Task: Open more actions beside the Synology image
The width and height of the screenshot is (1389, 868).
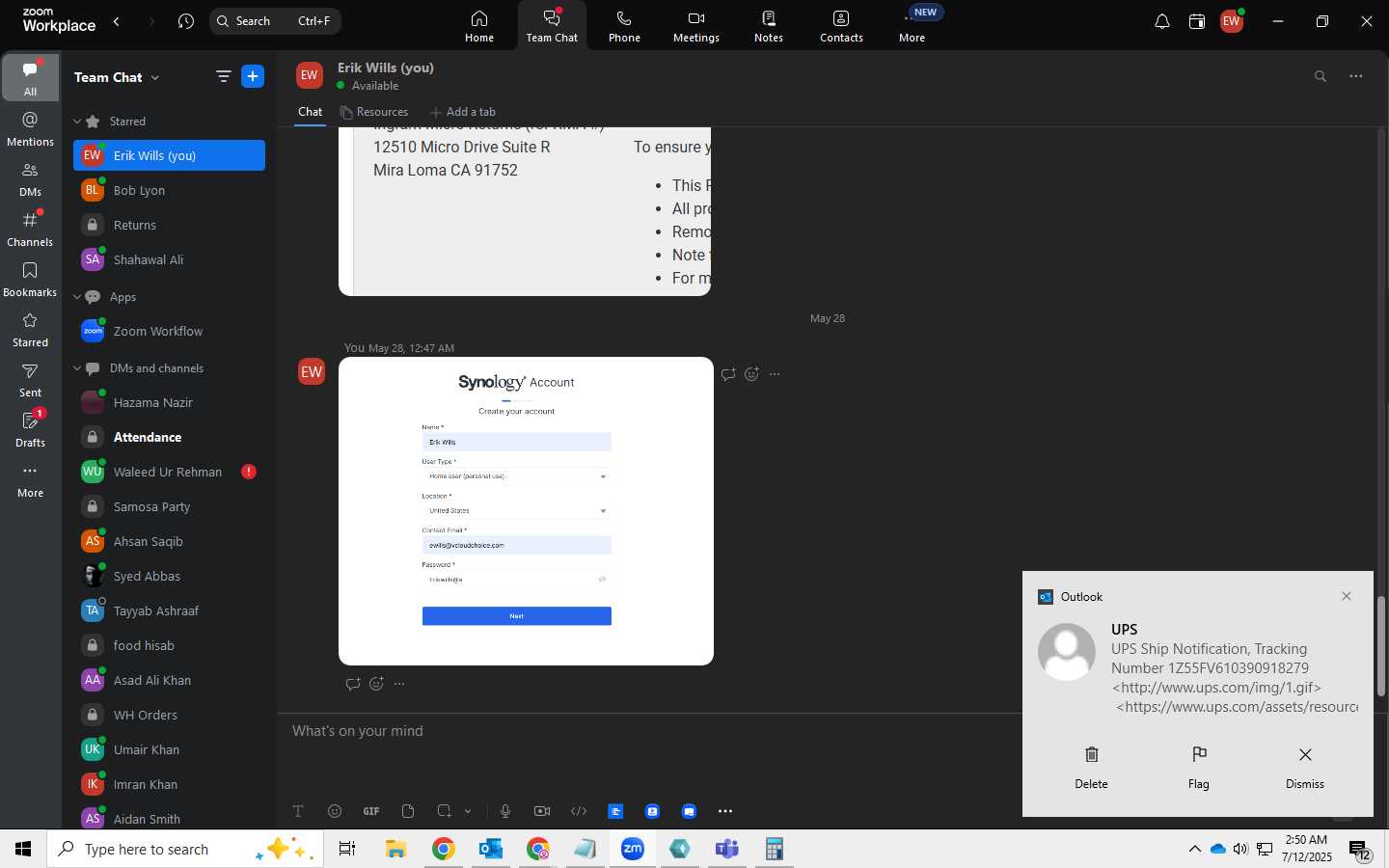Action: (x=775, y=374)
